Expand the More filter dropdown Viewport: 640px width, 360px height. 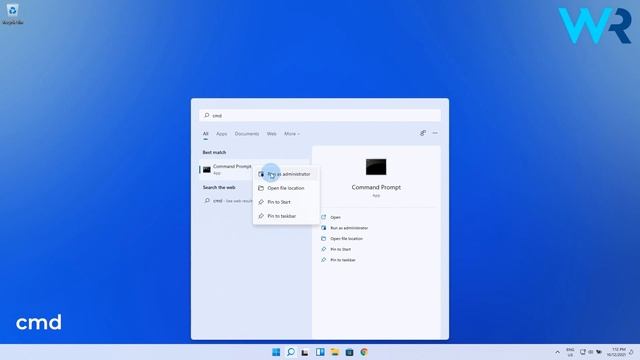(291, 134)
